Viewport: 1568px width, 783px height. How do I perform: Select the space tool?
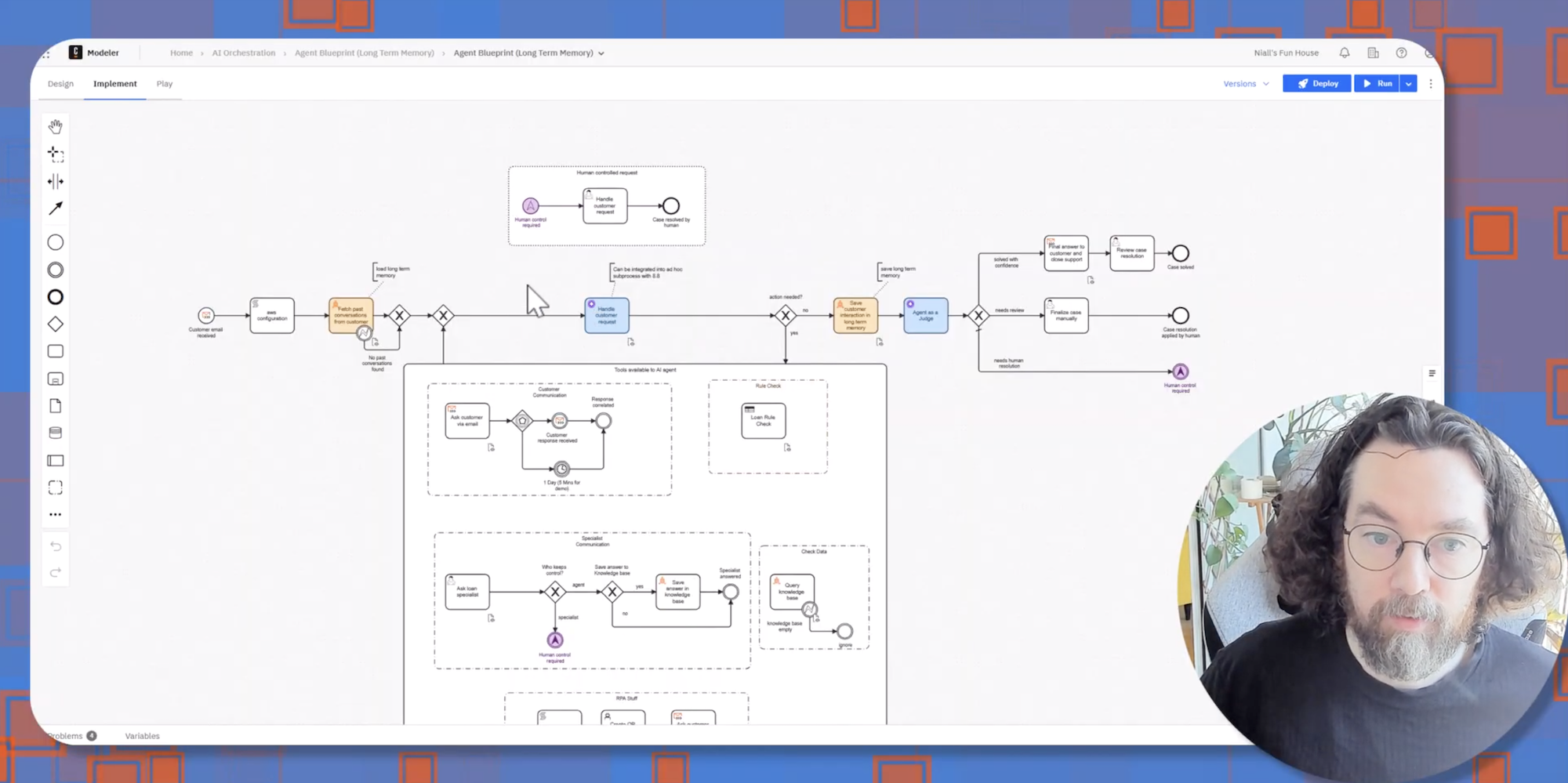pos(55,182)
